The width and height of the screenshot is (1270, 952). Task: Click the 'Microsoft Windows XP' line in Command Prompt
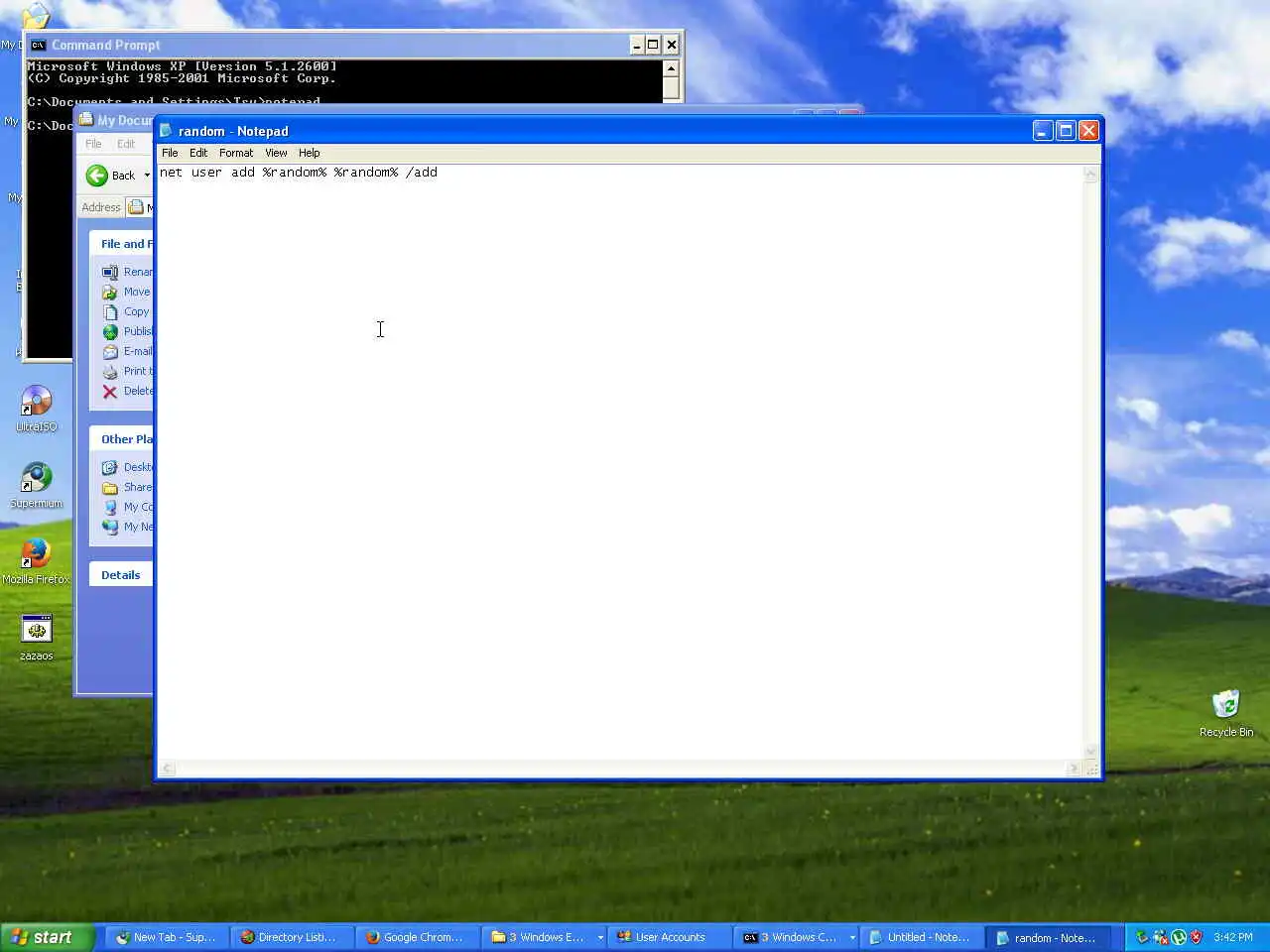click(x=183, y=66)
